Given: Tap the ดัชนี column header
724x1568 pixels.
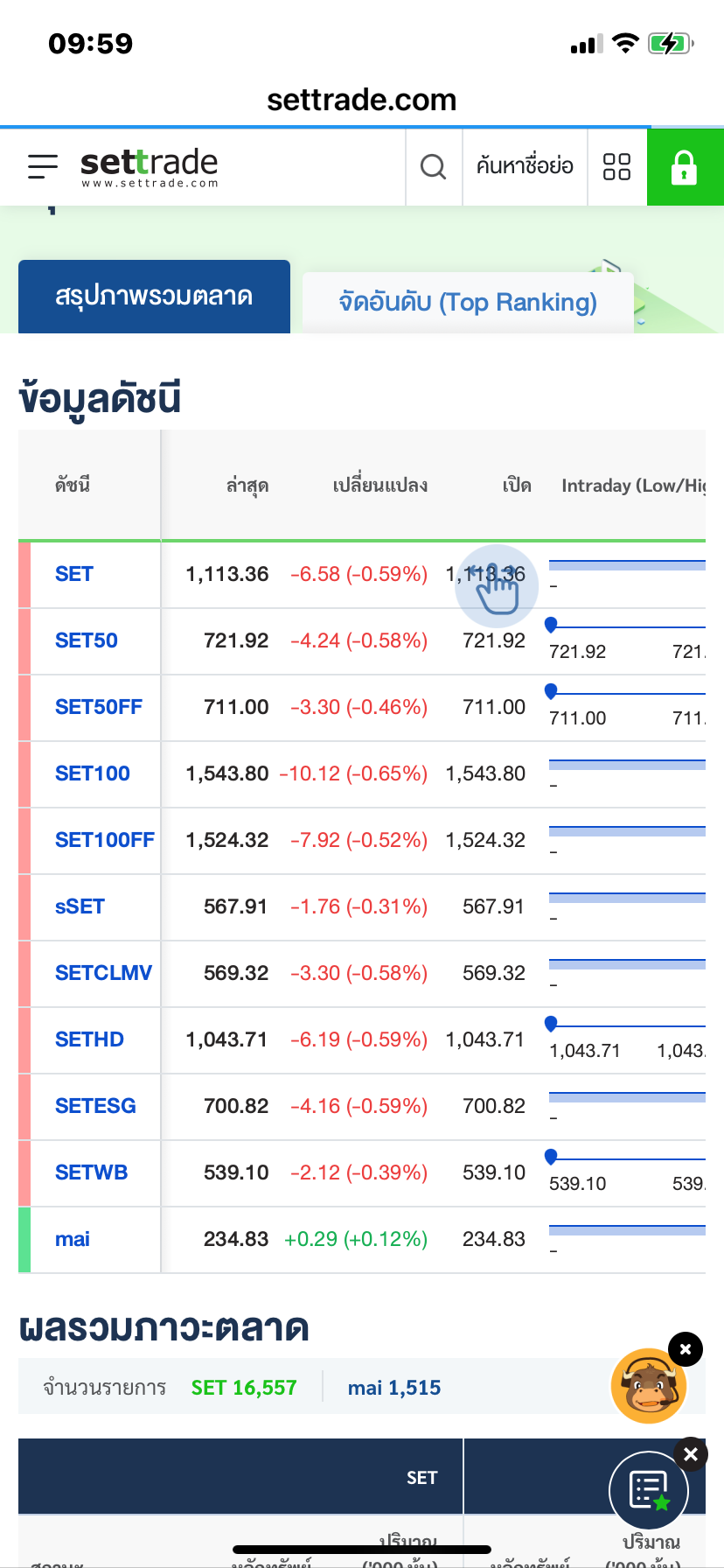Looking at the screenshot, I should pyautogui.click(x=73, y=486).
